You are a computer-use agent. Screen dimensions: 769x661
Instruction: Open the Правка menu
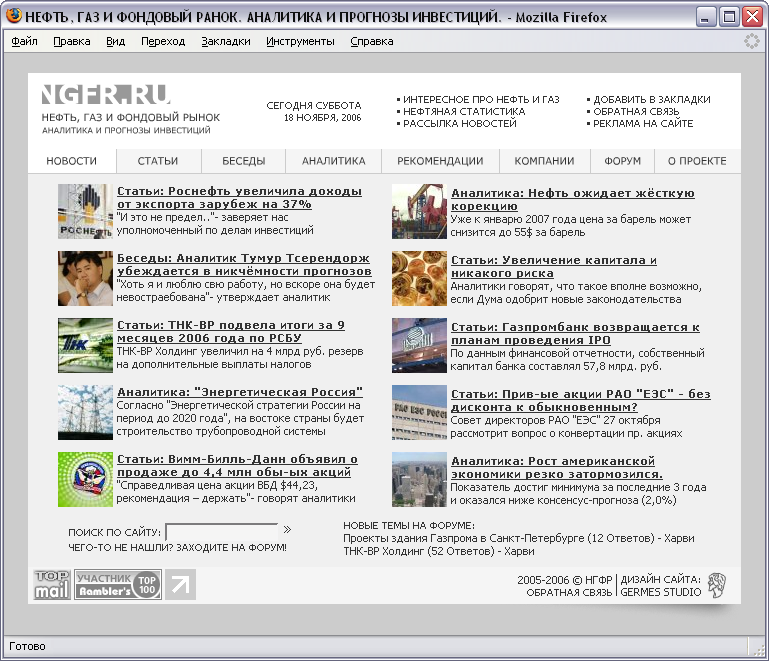pos(72,41)
